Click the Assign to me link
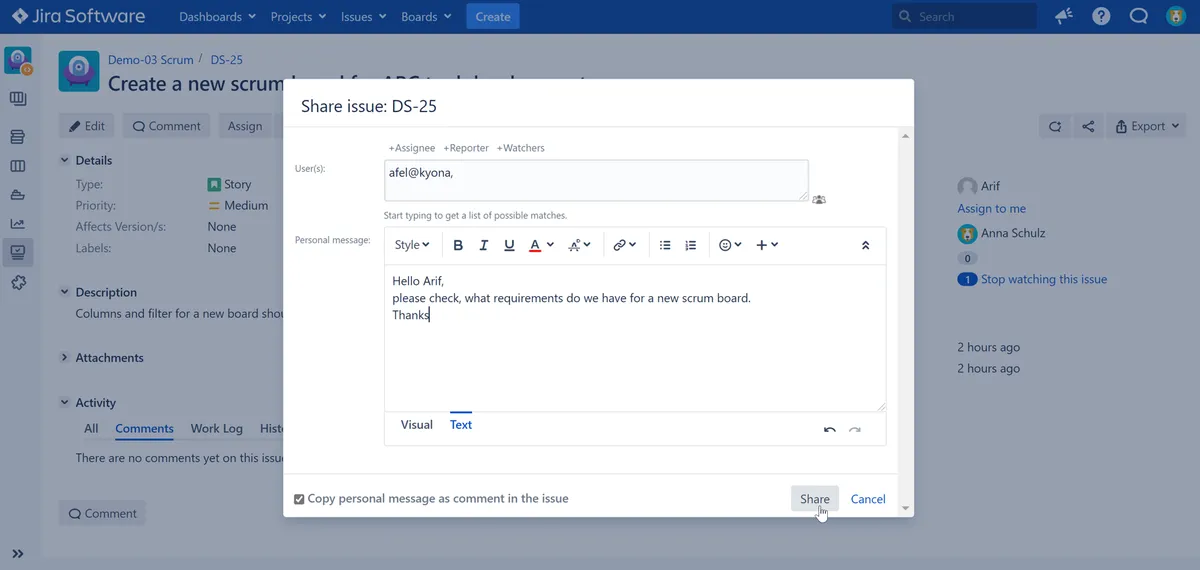Screen dimensions: 1200x570 (991, 208)
